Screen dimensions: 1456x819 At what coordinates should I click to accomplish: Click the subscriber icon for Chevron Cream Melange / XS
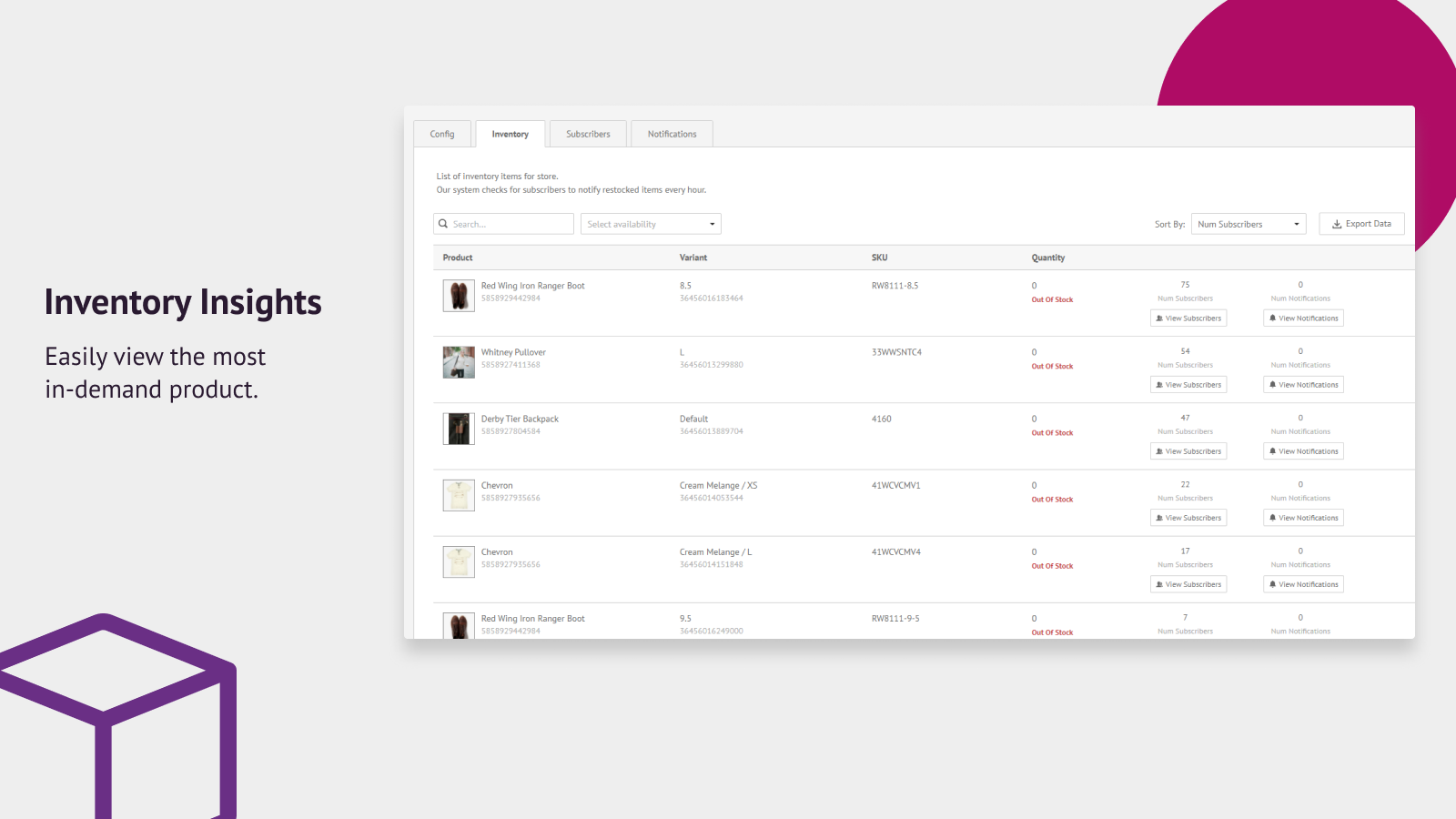click(x=1158, y=517)
